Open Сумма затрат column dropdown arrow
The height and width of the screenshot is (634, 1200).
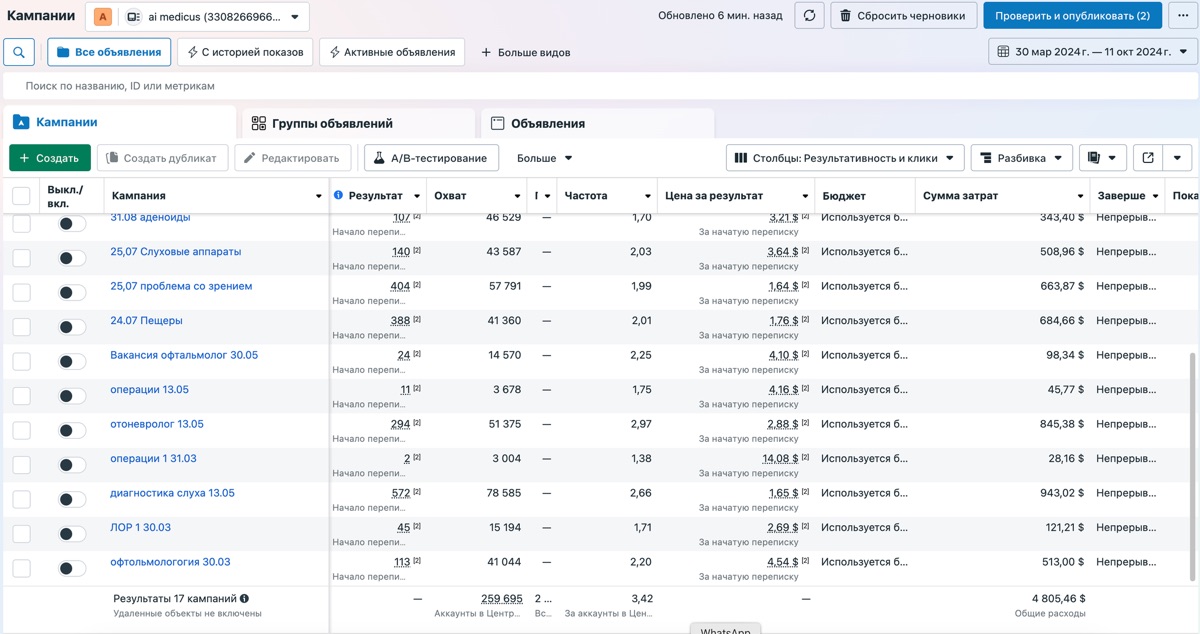coord(1081,196)
